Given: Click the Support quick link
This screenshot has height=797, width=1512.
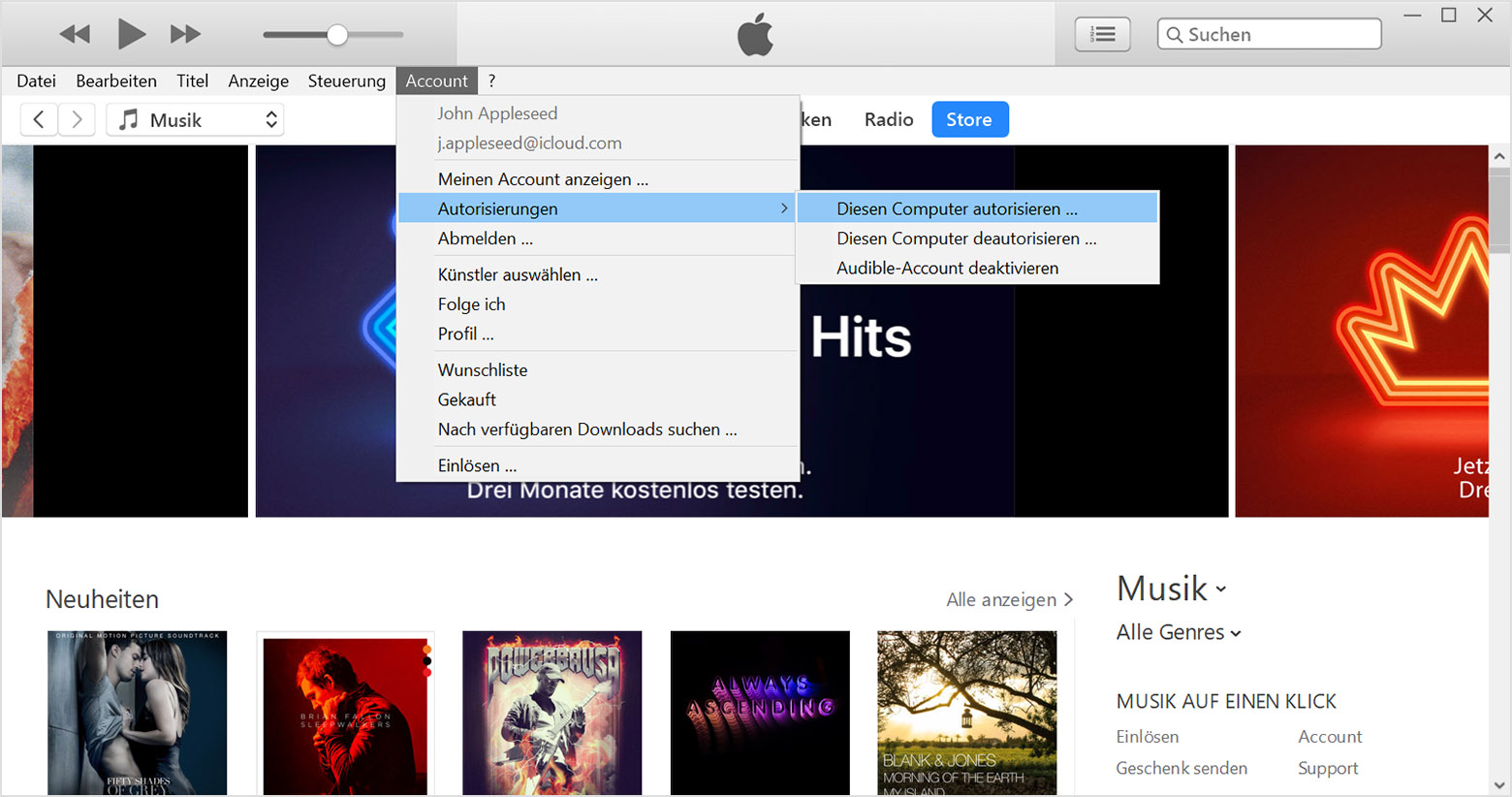Looking at the screenshot, I should 1328,768.
